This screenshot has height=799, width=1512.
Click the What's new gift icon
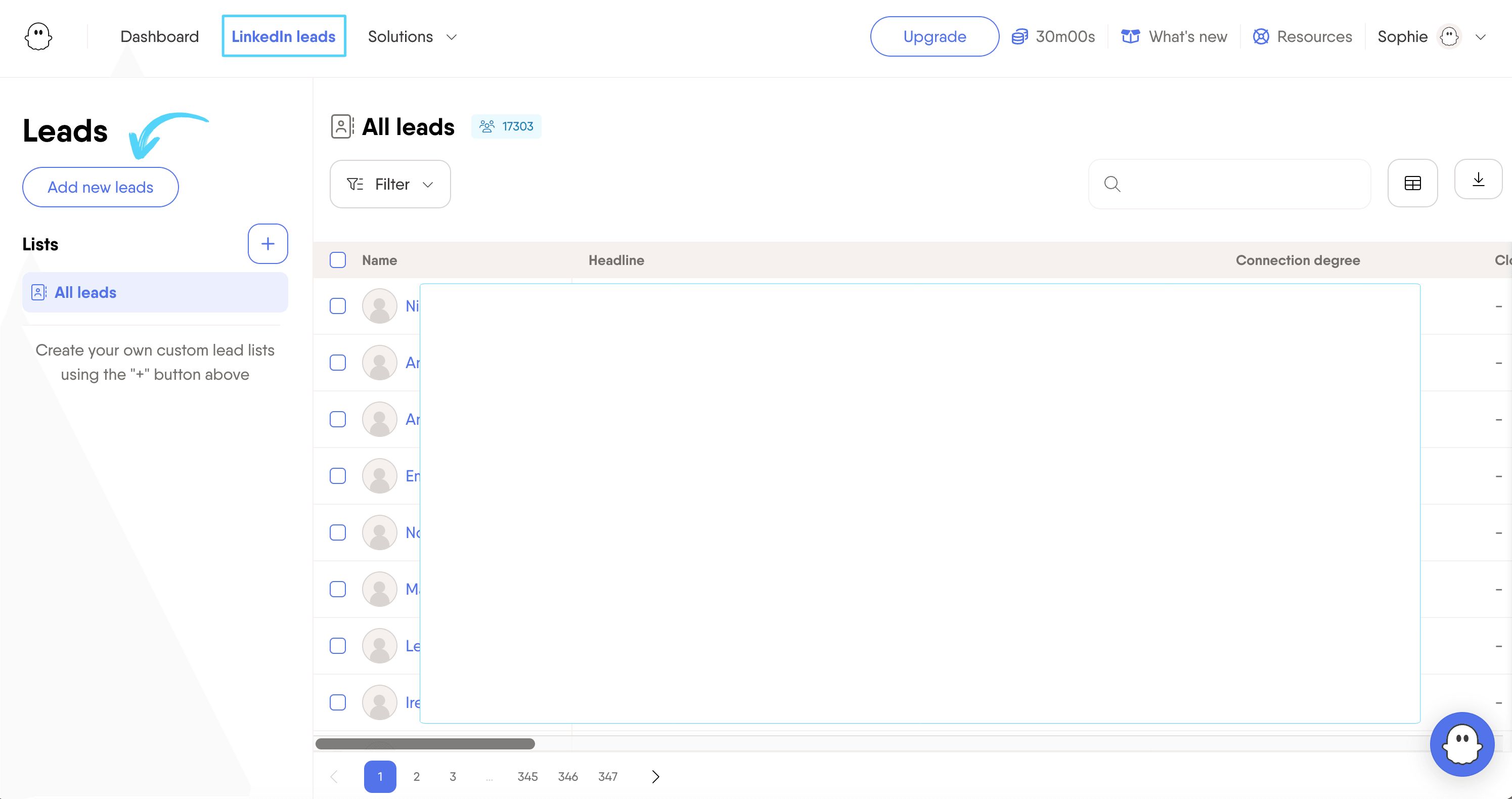[x=1131, y=36]
